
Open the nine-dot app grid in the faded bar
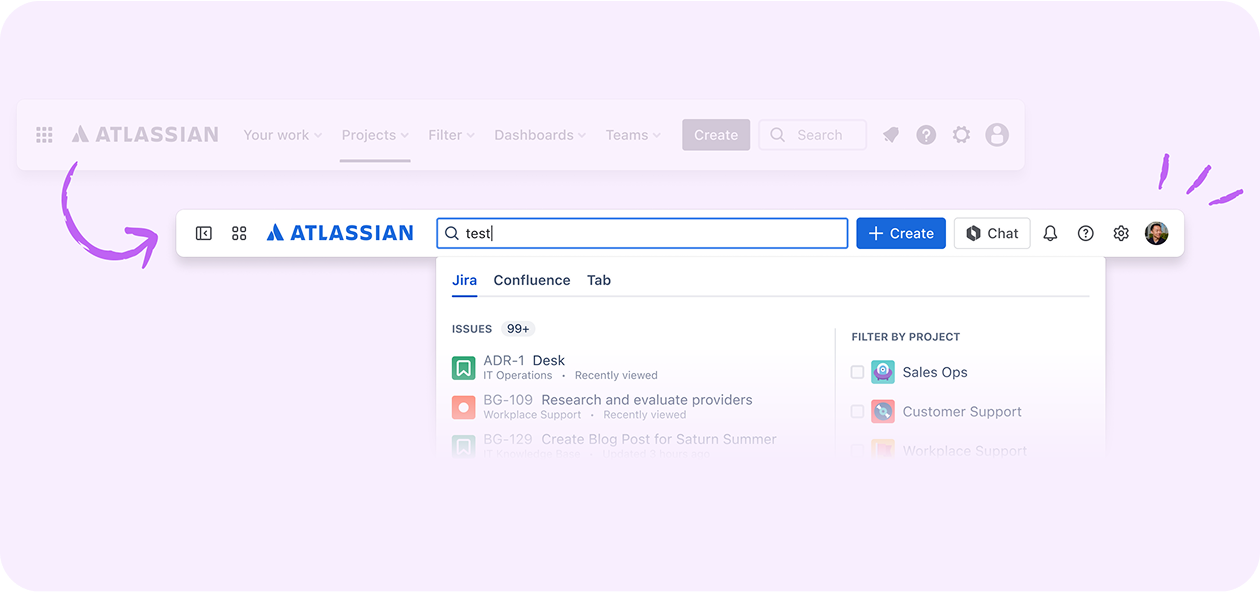click(x=44, y=135)
